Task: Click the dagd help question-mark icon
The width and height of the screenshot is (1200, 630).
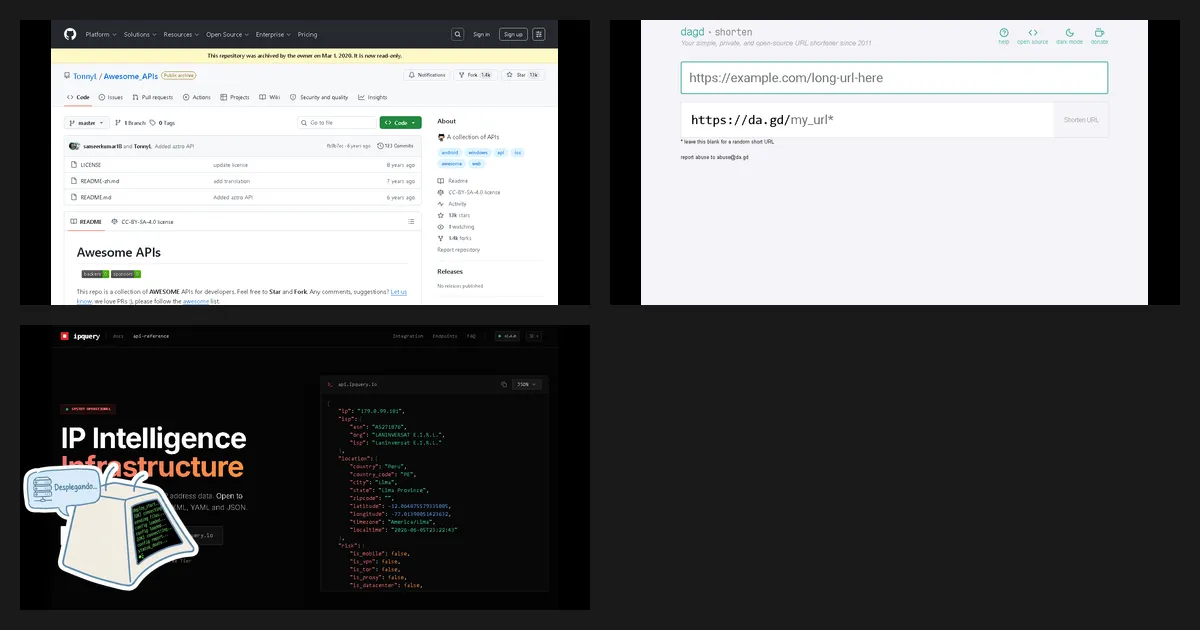Action: (1004, 33)
